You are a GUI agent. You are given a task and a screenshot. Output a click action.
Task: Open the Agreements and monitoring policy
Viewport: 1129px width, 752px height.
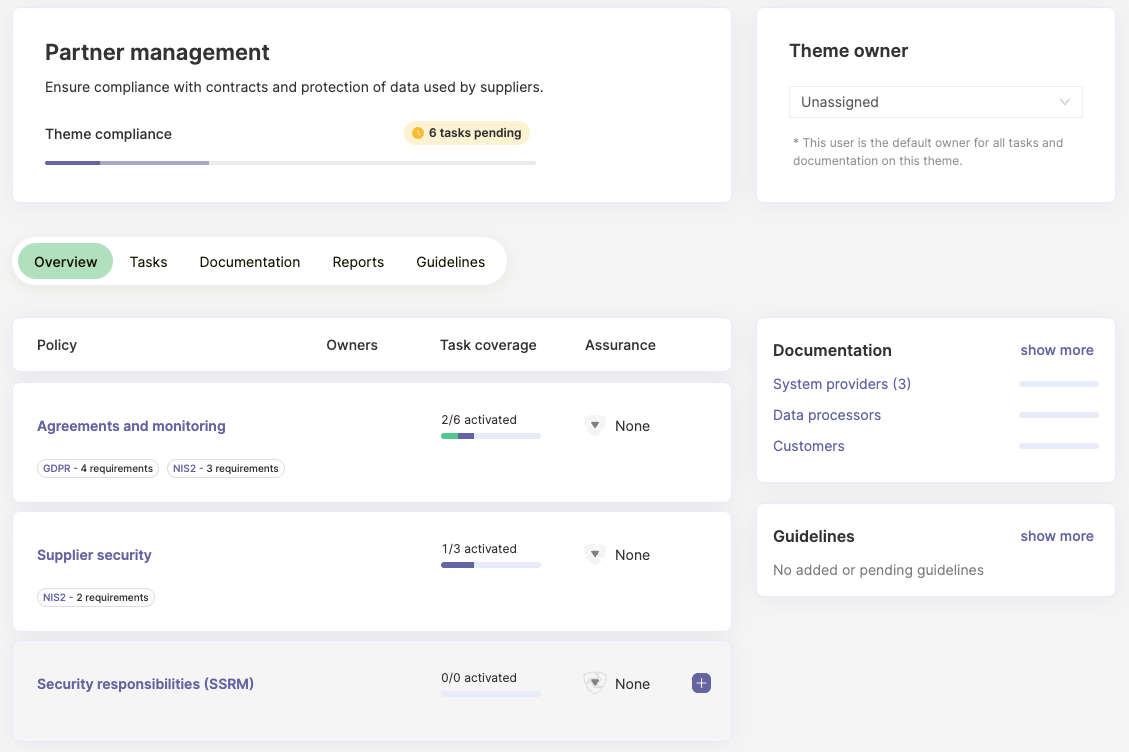pyautogui.click(x=131, y=426)
